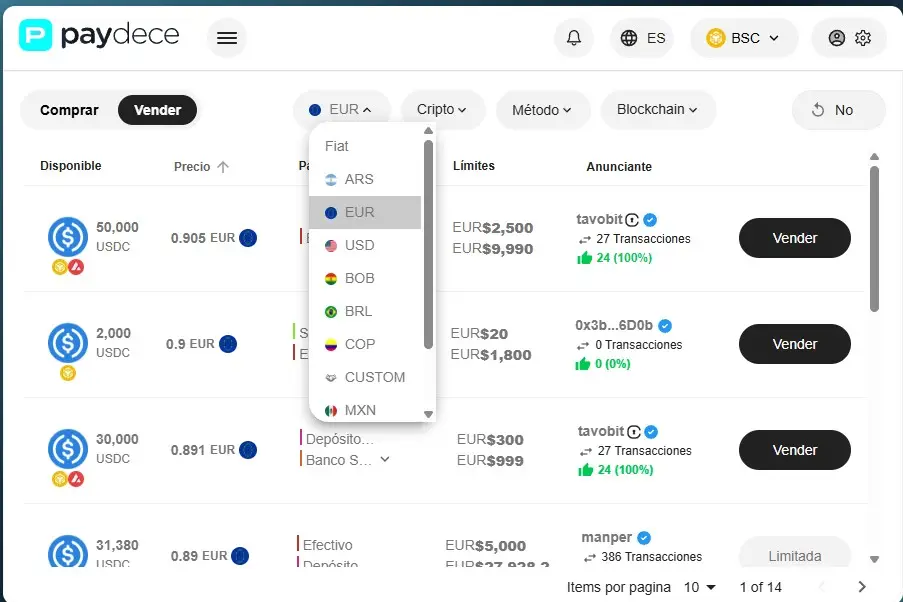Switch to Comprar mode
Image resolution: width=903 pixels, height=602 pixels.
click(69, 110)
